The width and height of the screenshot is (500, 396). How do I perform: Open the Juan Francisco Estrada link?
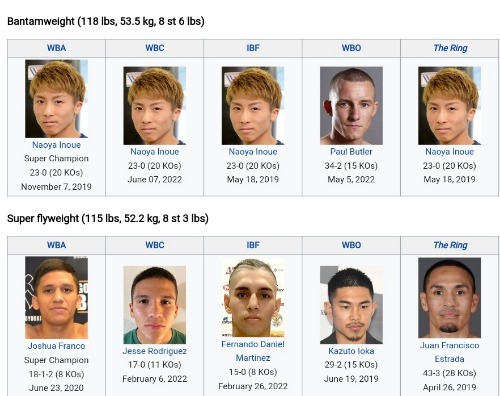coord(449,352)
